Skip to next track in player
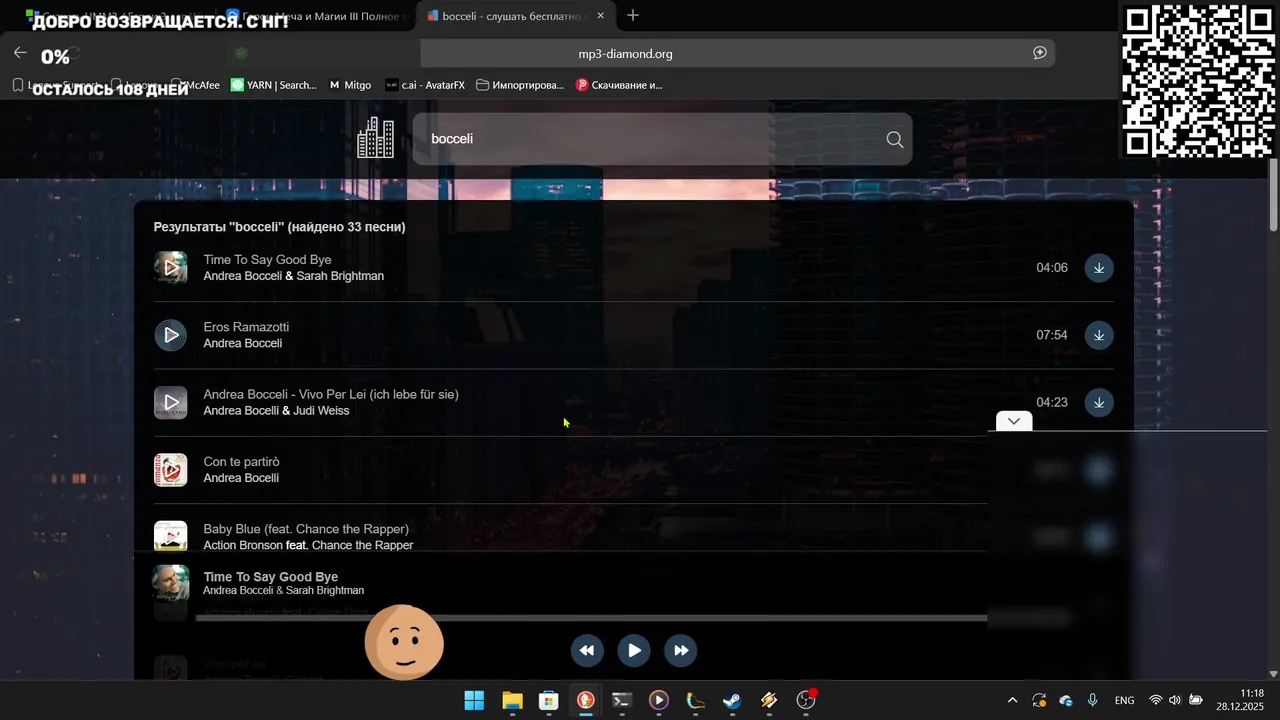 680,650
